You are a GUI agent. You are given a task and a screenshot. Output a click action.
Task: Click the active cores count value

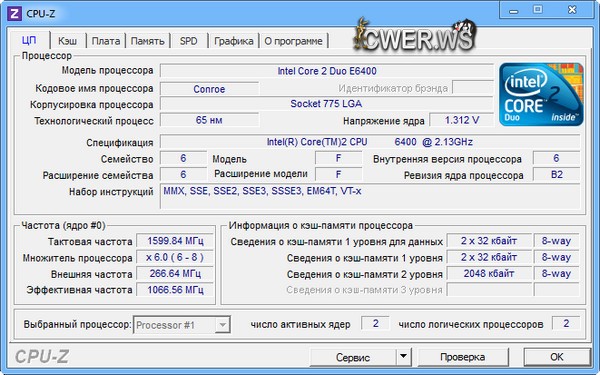(375, 323)
